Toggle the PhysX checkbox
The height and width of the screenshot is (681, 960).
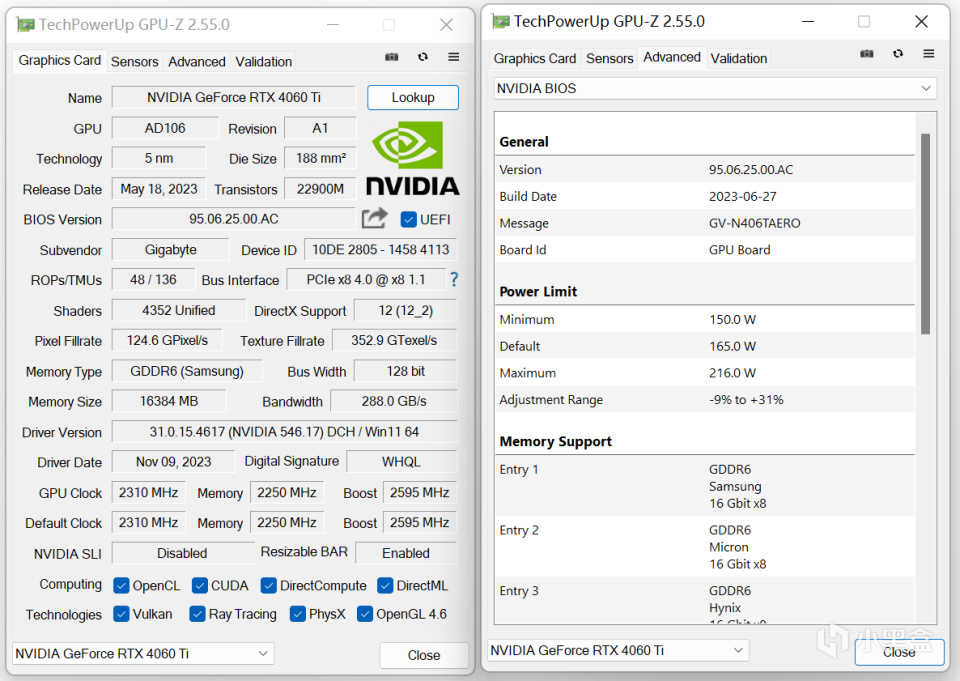[298, 614]
